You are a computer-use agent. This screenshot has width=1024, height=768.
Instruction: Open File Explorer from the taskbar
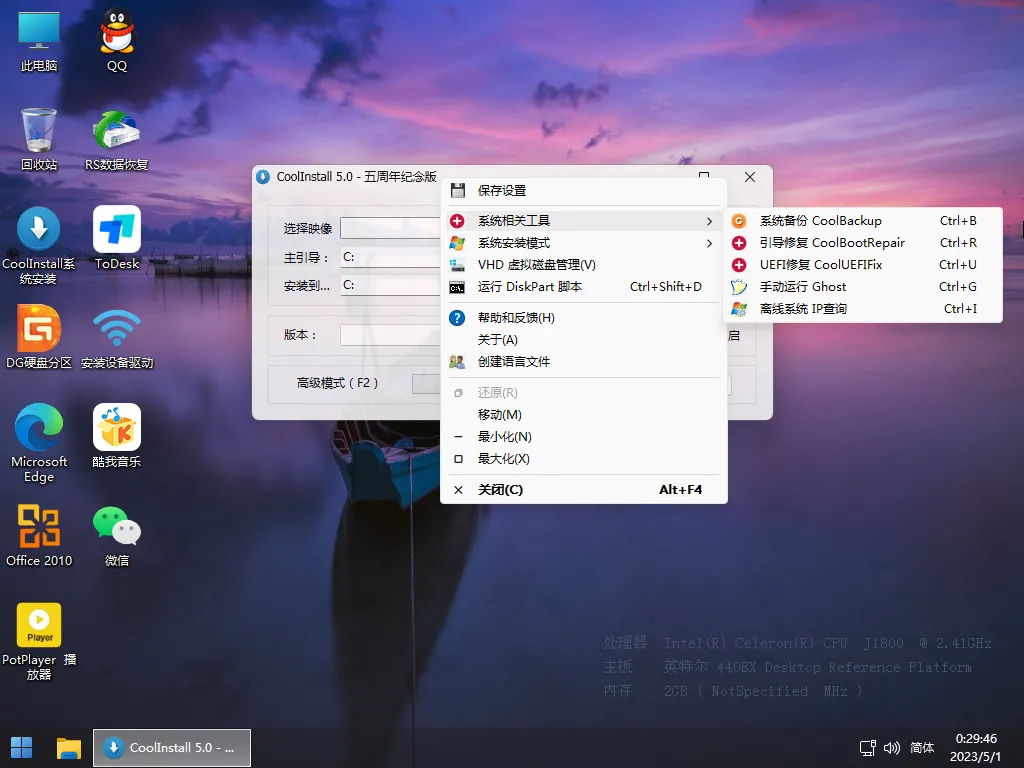68,747
